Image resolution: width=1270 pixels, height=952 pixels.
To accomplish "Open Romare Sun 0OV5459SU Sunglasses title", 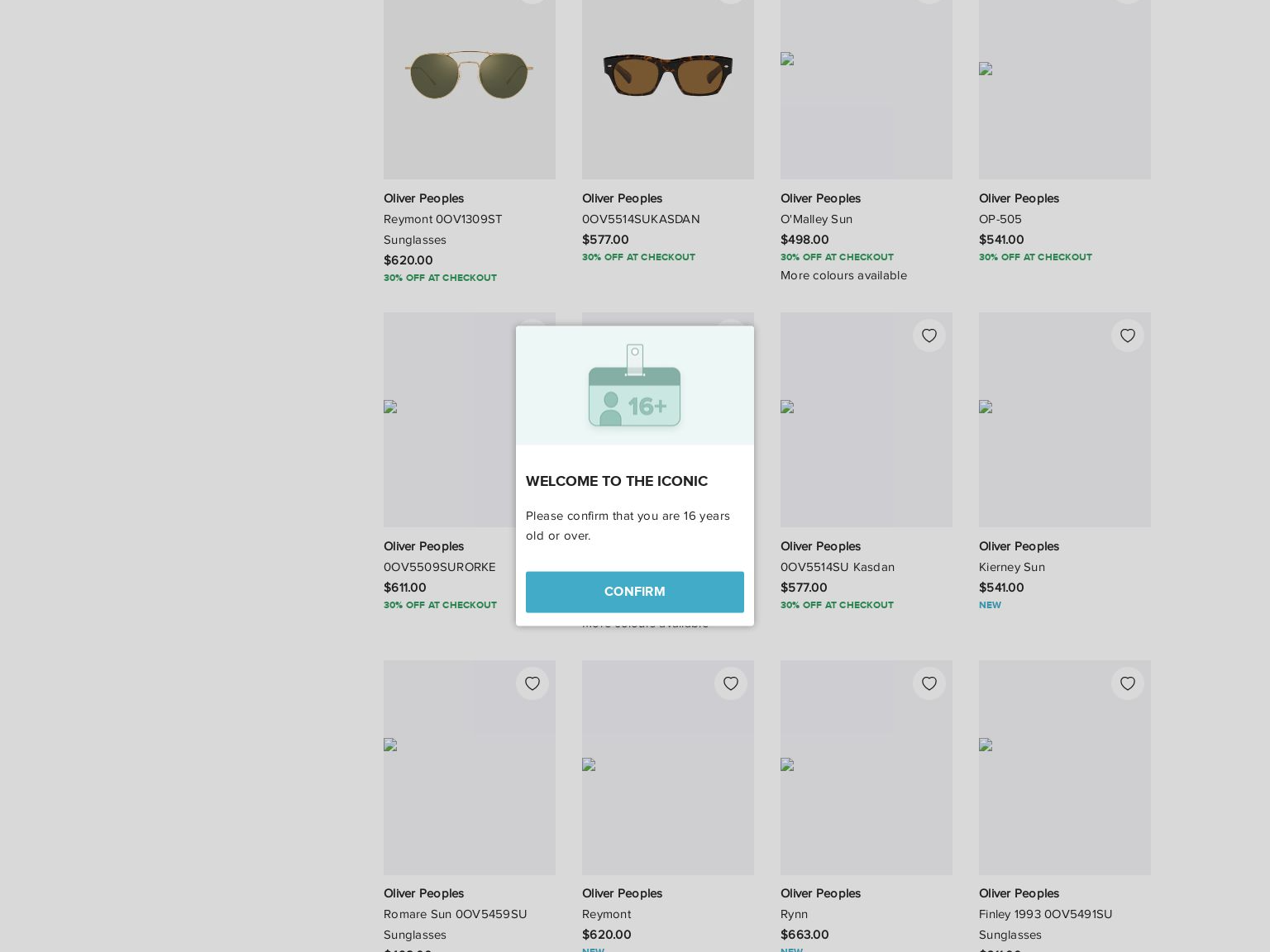I will 456,924.
